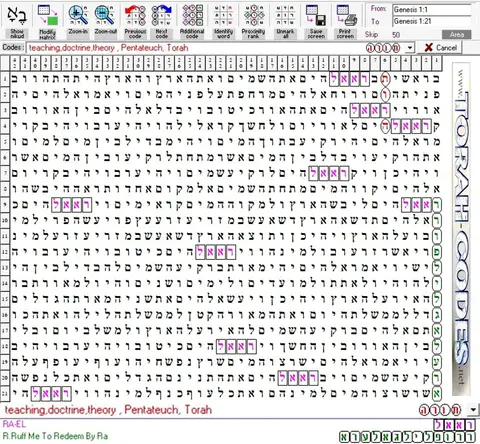Click the Zoom-in magnifier icon
Screen dimensions: 480x444
tap(78, 15)
